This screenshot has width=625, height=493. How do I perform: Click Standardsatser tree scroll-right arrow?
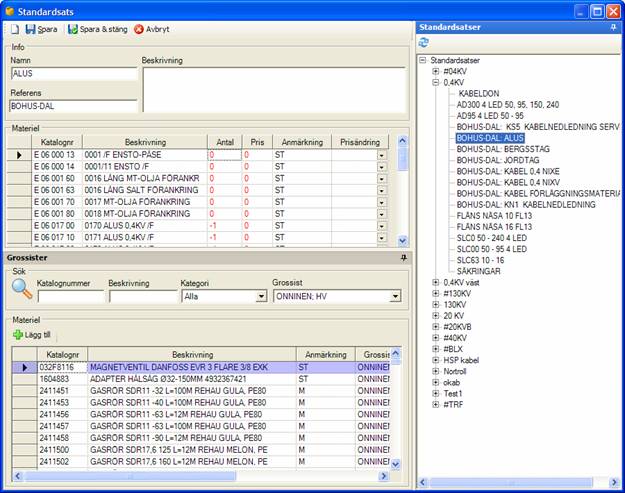click(614, 483)
